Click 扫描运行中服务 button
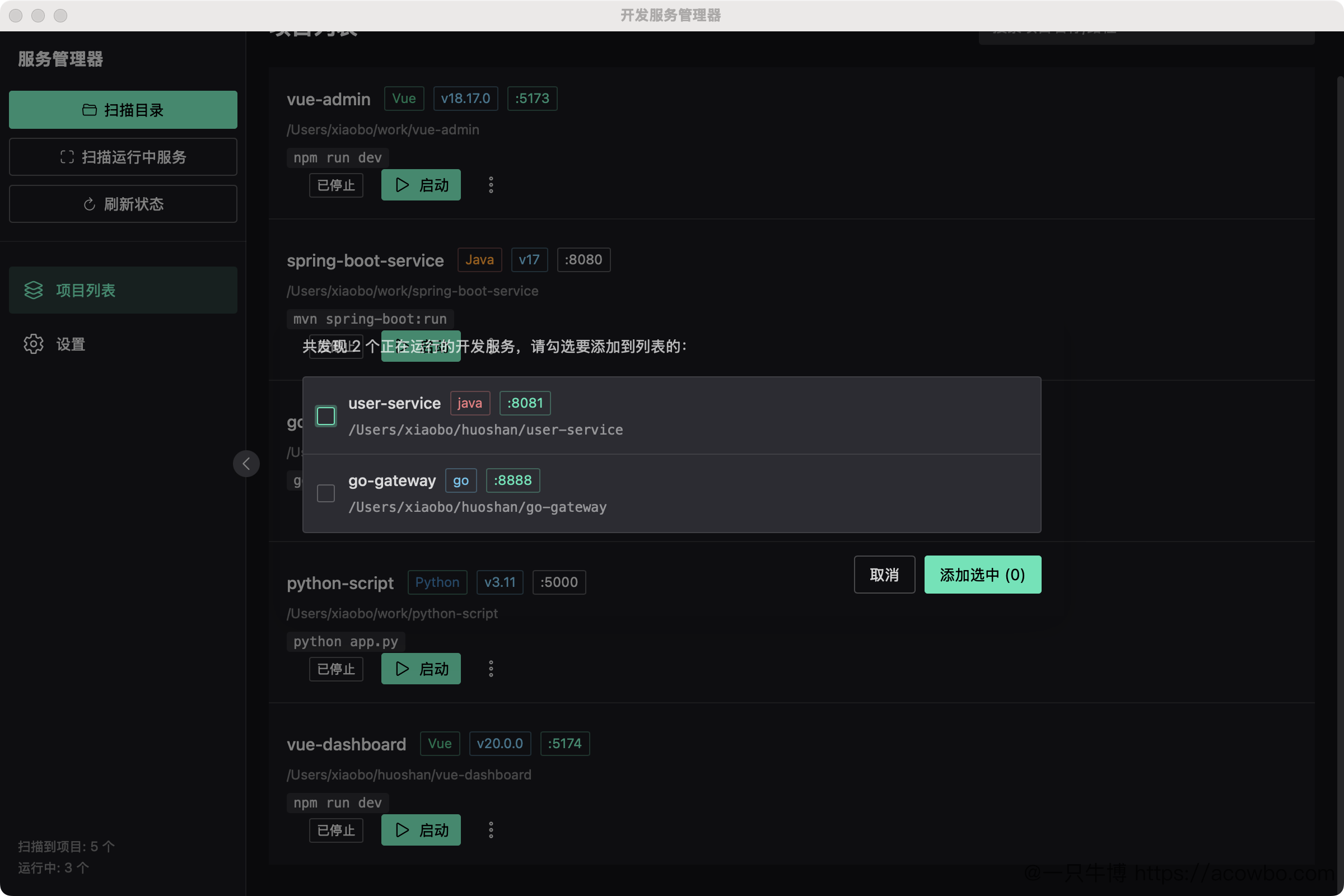This screenshot has width=1344, height=896. pyautogui.click(x=123, y=157)
